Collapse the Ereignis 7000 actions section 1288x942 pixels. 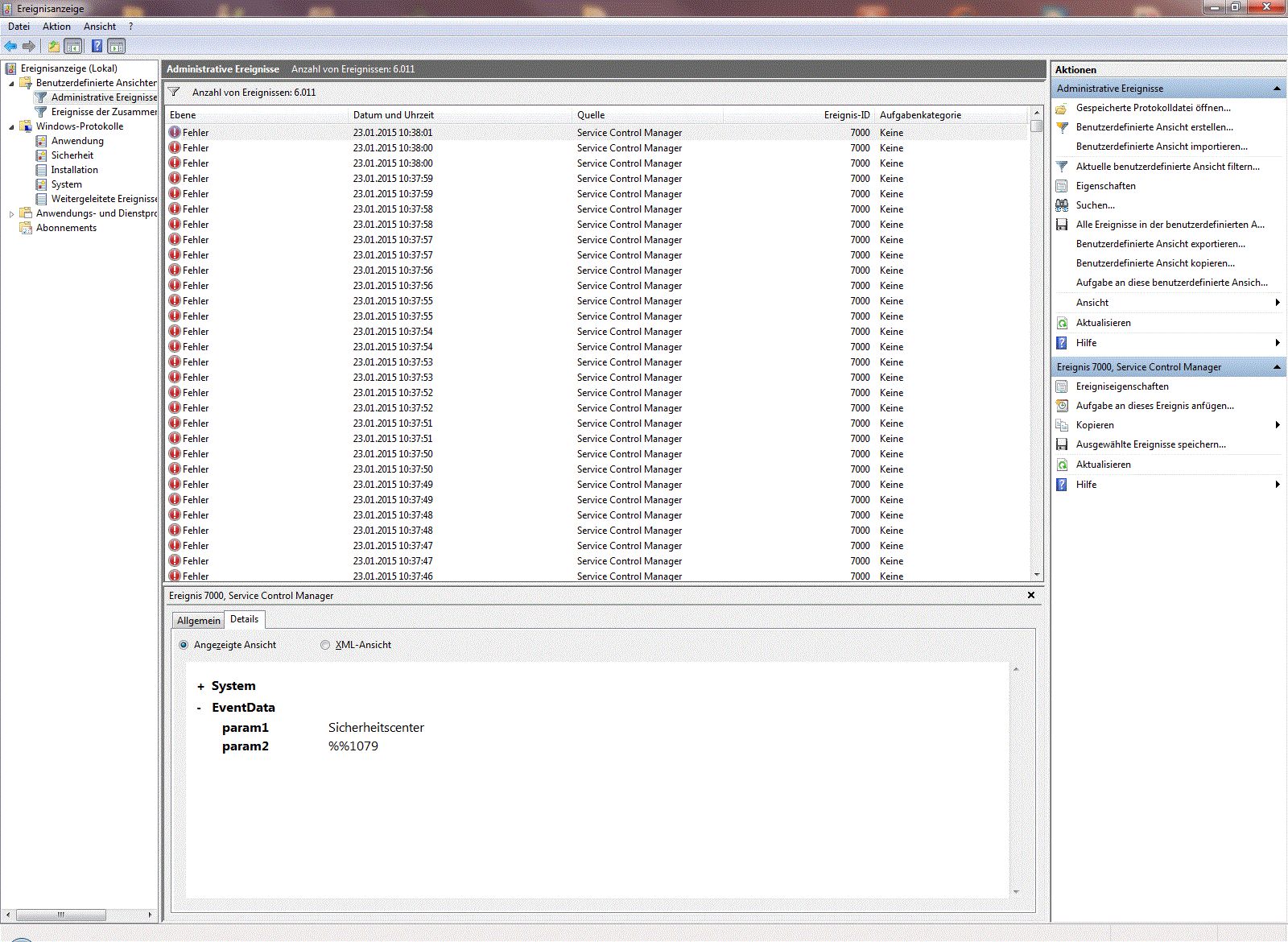click(1277, 367)
